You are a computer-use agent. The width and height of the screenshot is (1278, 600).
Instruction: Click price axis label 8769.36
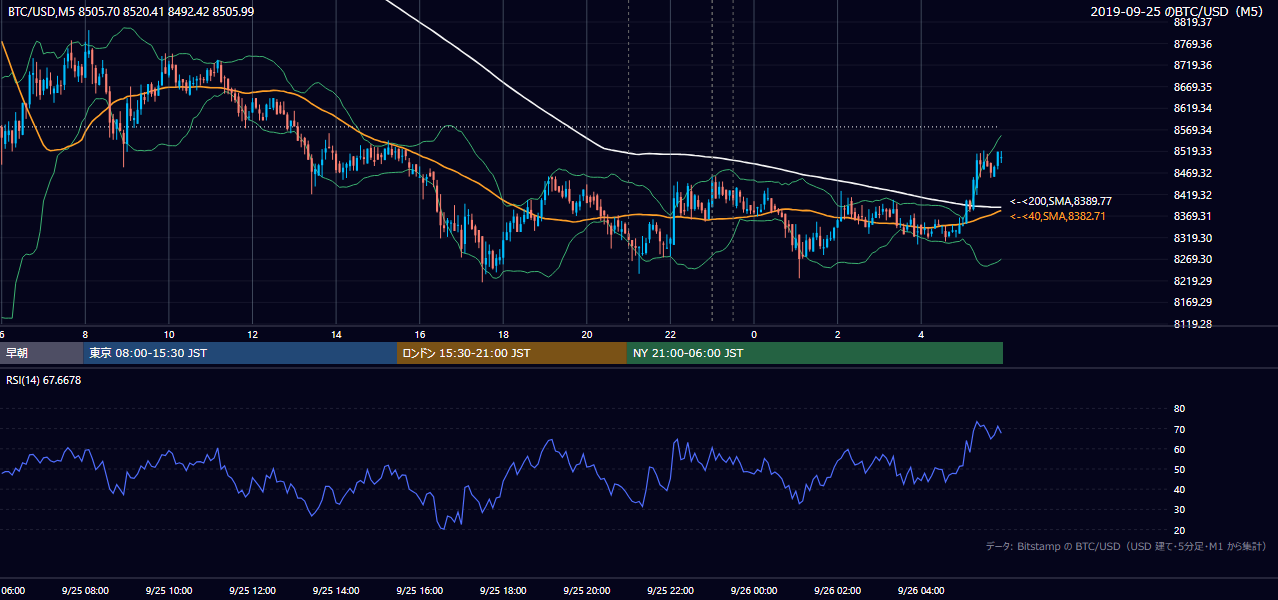pos(1193,44)
